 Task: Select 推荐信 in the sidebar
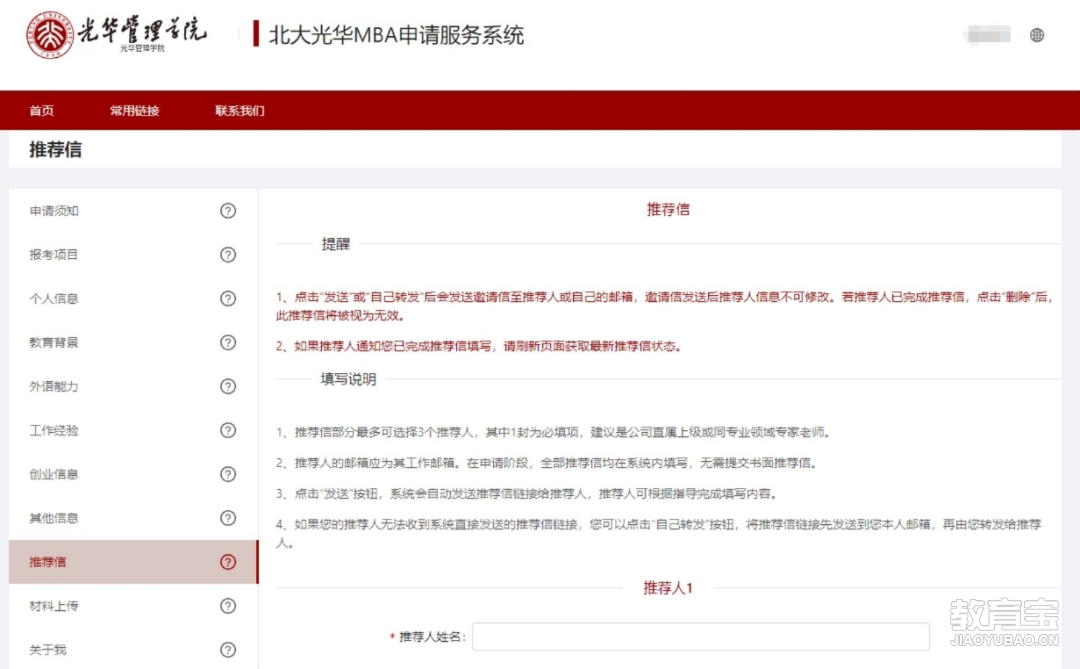click(133, 562)
